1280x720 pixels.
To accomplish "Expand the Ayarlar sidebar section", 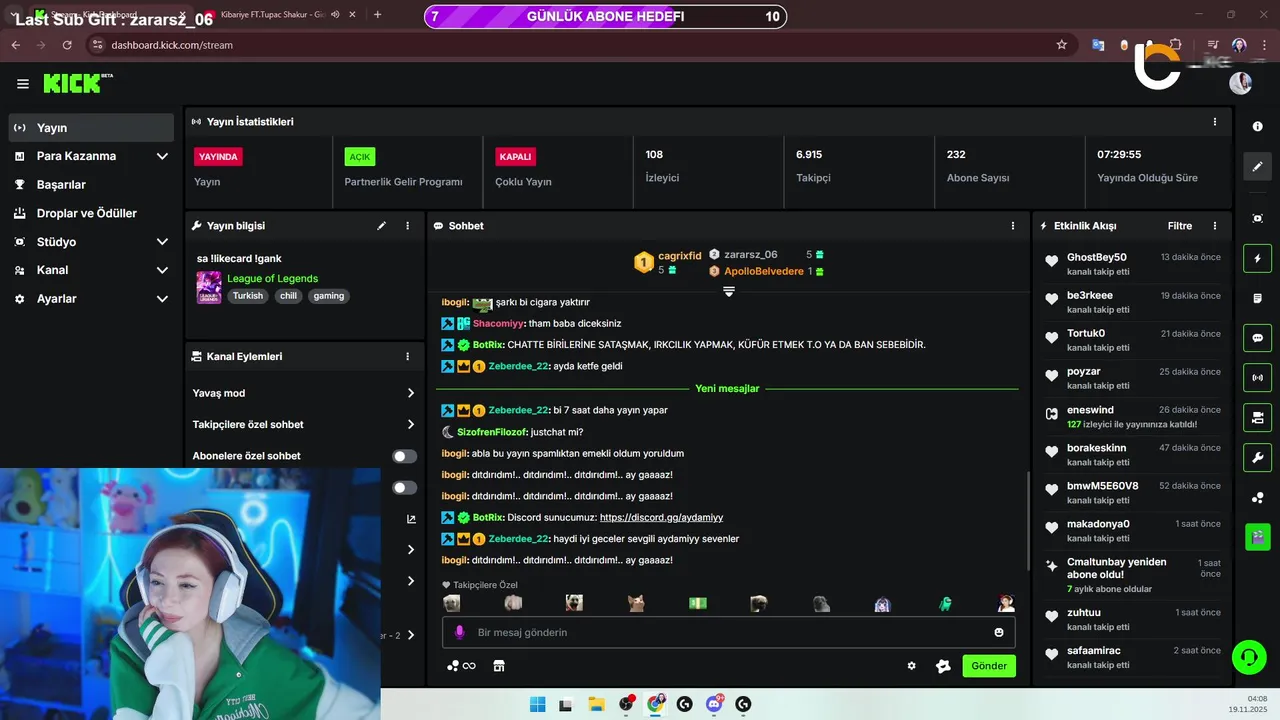I will pyautogui.click(x=162, y=299).
